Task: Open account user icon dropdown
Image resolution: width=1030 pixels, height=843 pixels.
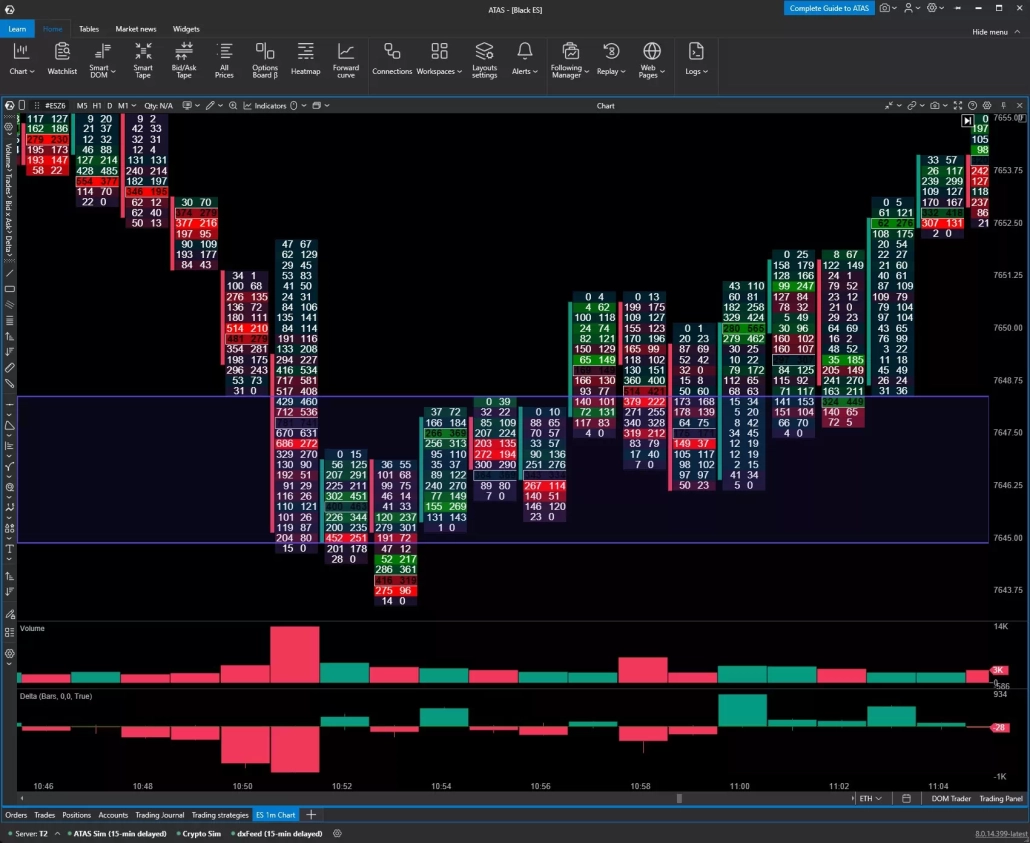Action: (x=912, y=8)
